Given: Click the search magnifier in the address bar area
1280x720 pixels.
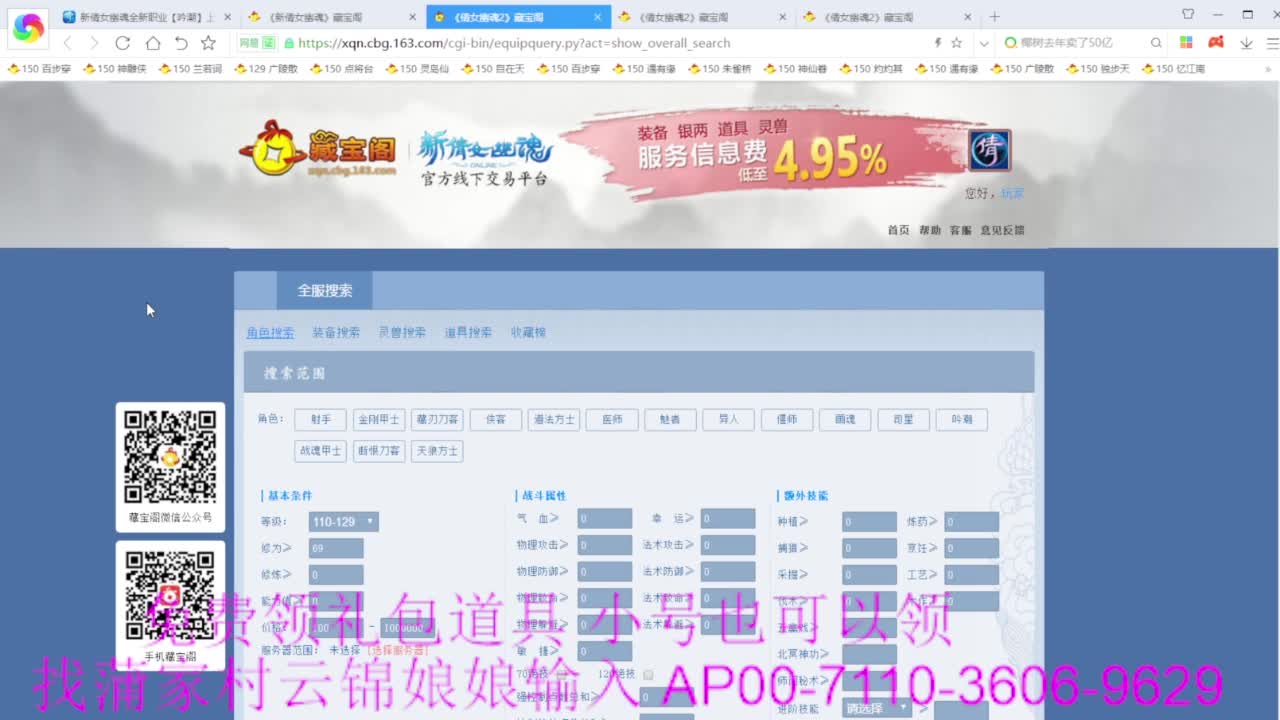Looking at the screenshot, I should point(1156,43).
